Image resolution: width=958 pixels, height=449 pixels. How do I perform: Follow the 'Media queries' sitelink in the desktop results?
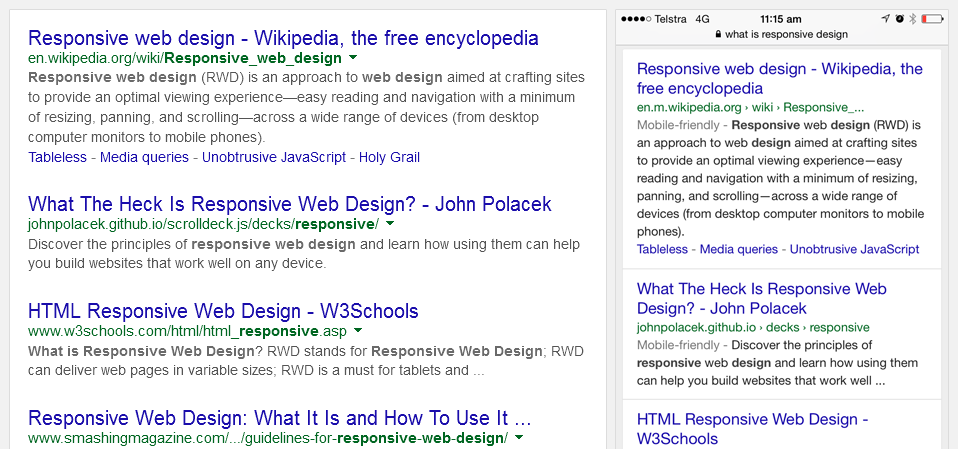[144, 158]
